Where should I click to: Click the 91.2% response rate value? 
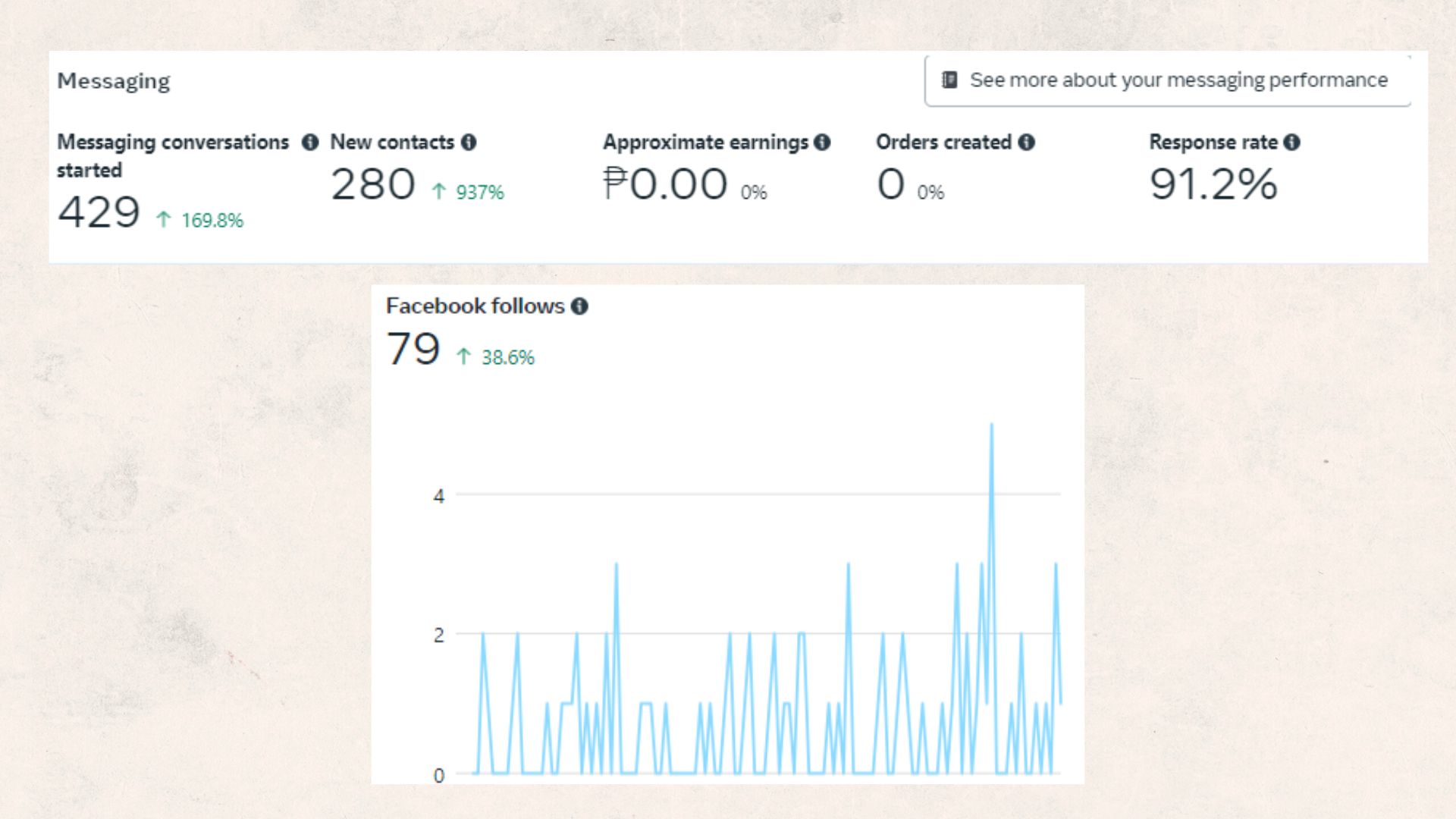pyautogui.click(x=1213, y=184)
